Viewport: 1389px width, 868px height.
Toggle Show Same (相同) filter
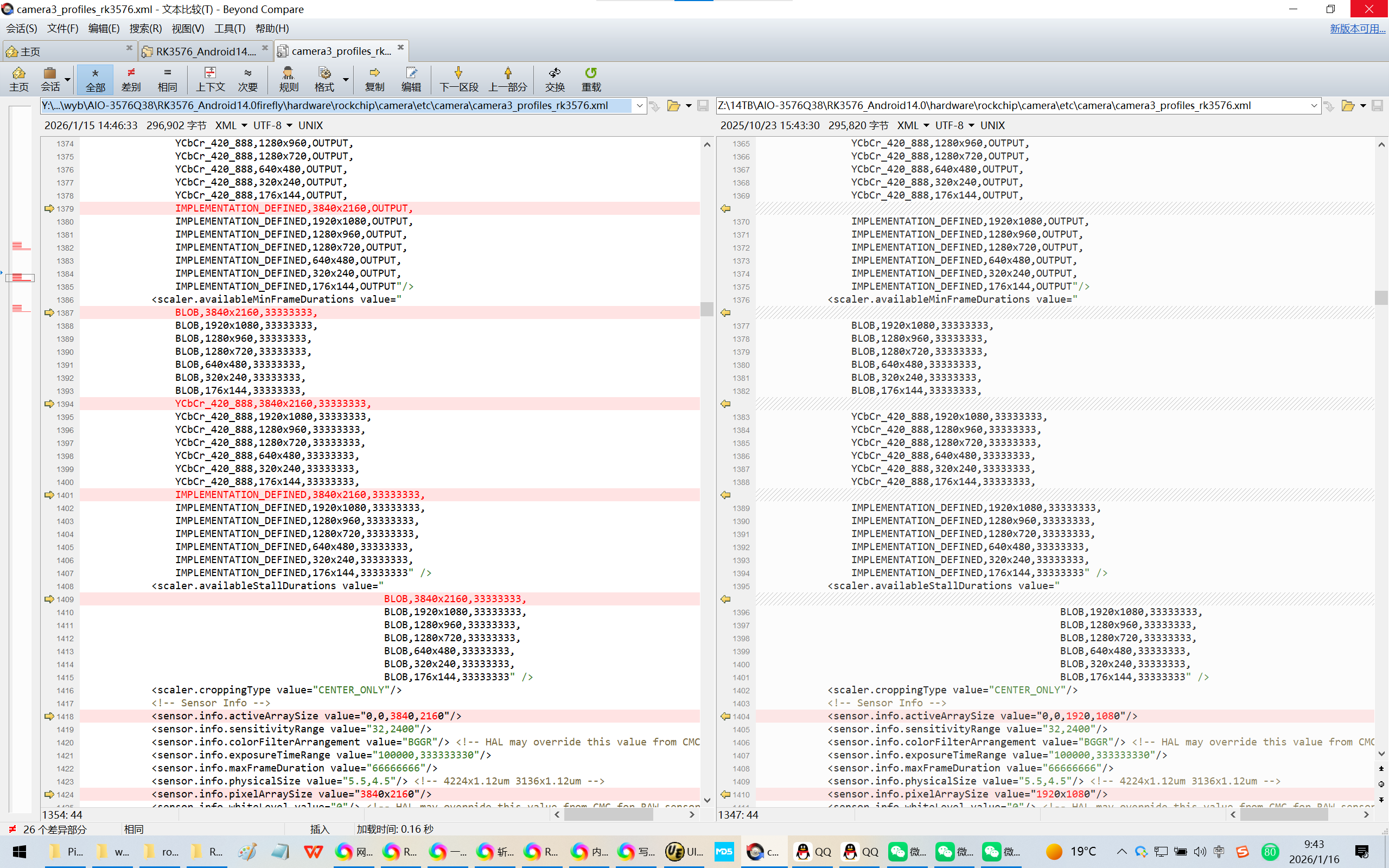click(x=167, y=79)
